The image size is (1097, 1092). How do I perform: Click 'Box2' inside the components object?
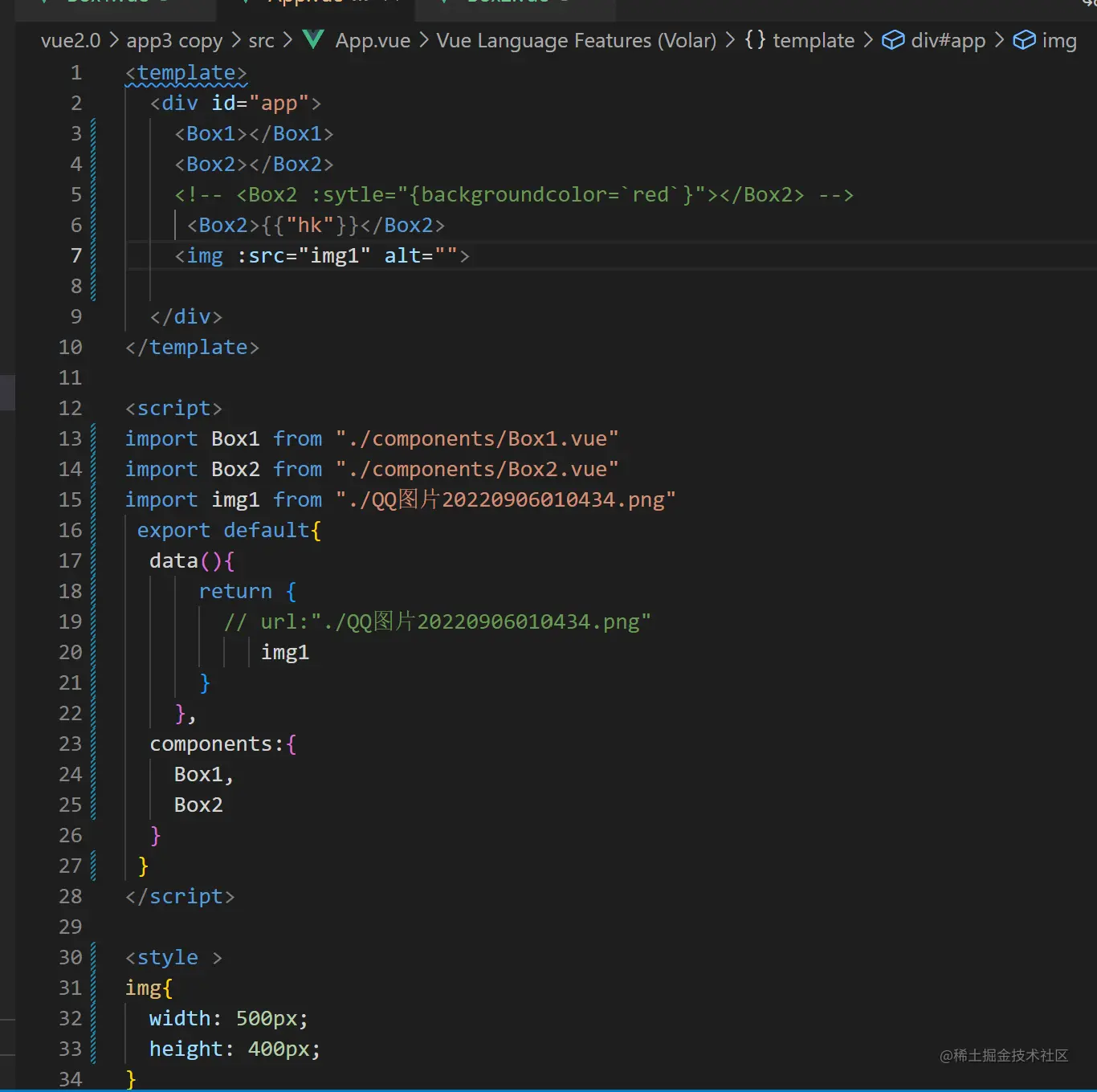[x=198, y=805]
